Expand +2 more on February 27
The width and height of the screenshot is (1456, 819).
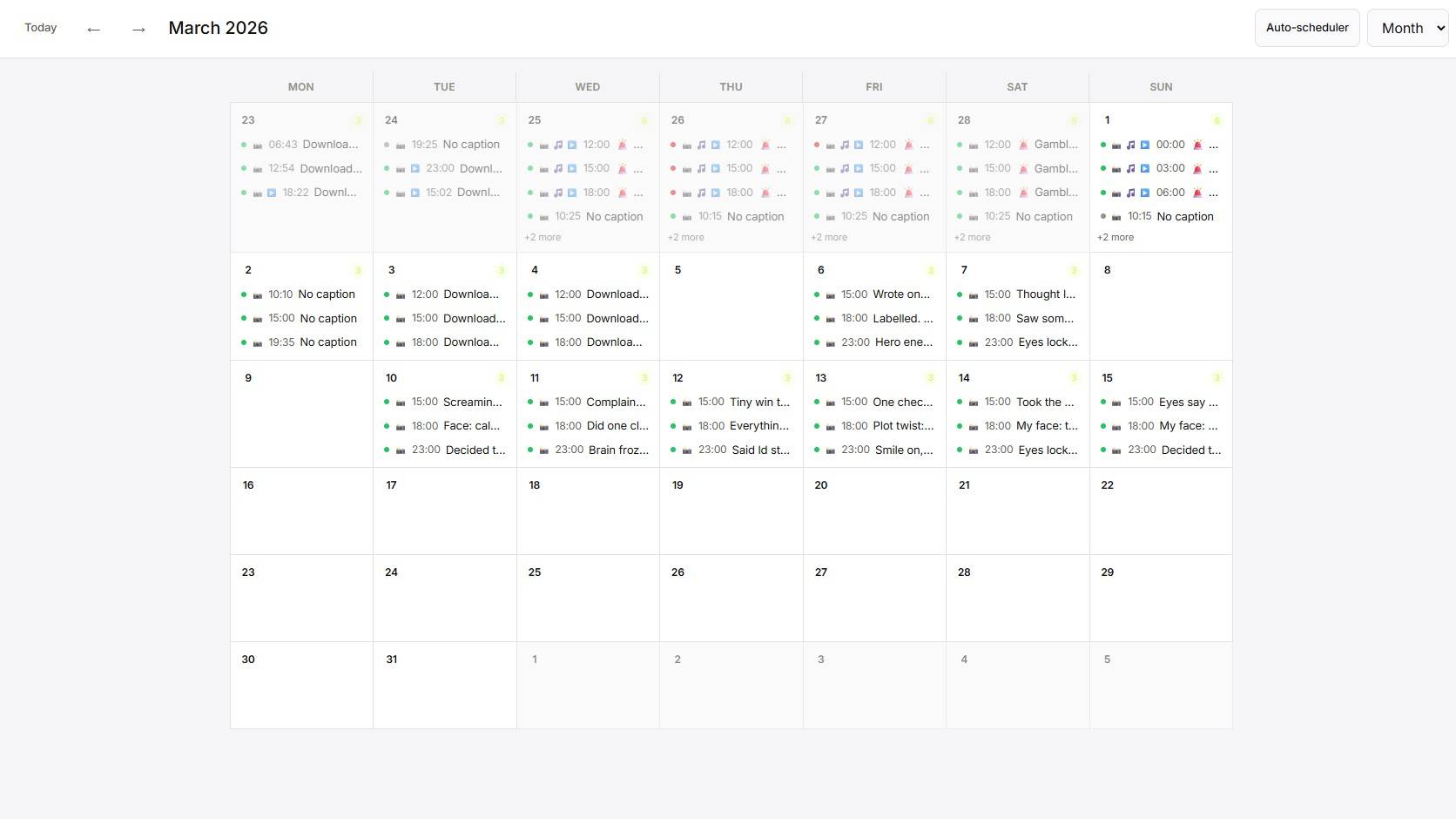[x=829, y=237]
